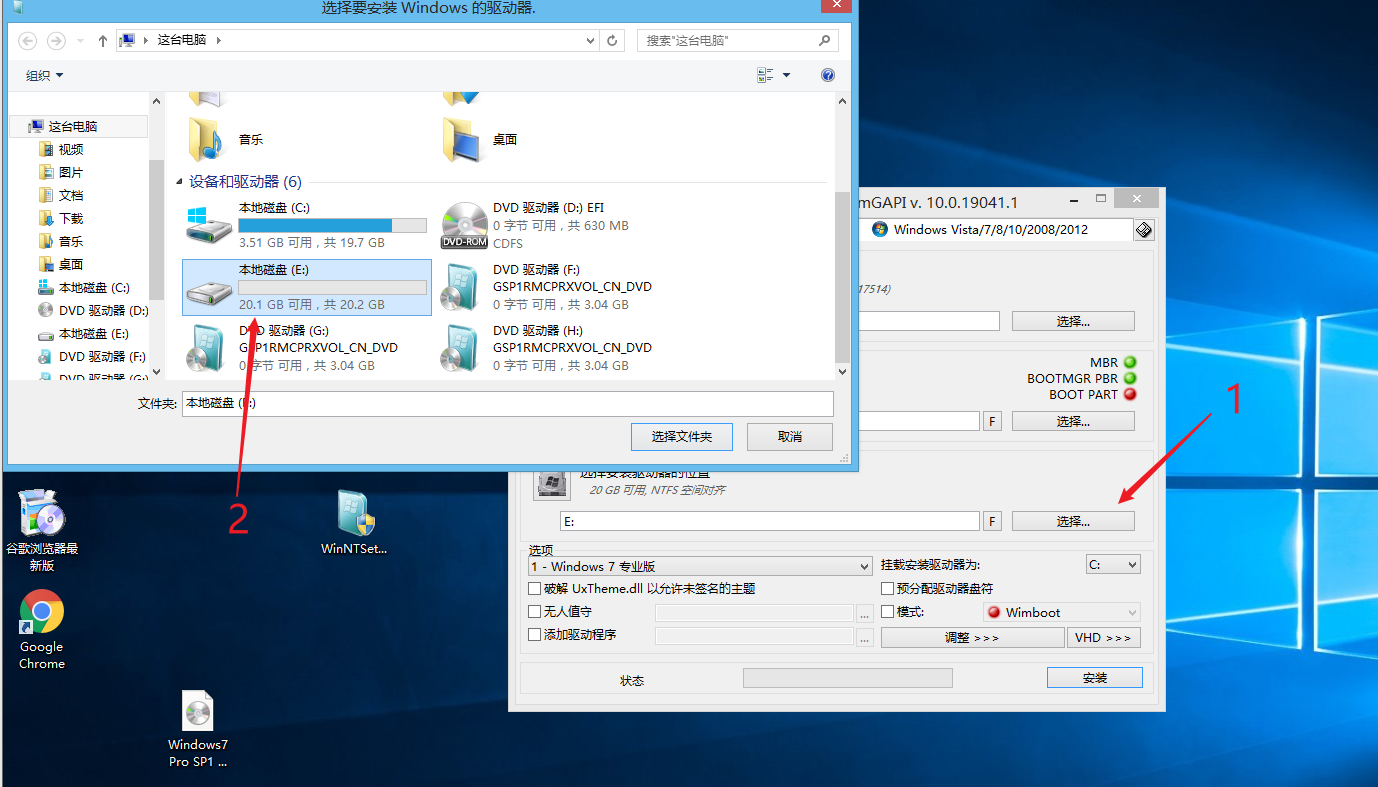Go up one folder level

(103, 41)
